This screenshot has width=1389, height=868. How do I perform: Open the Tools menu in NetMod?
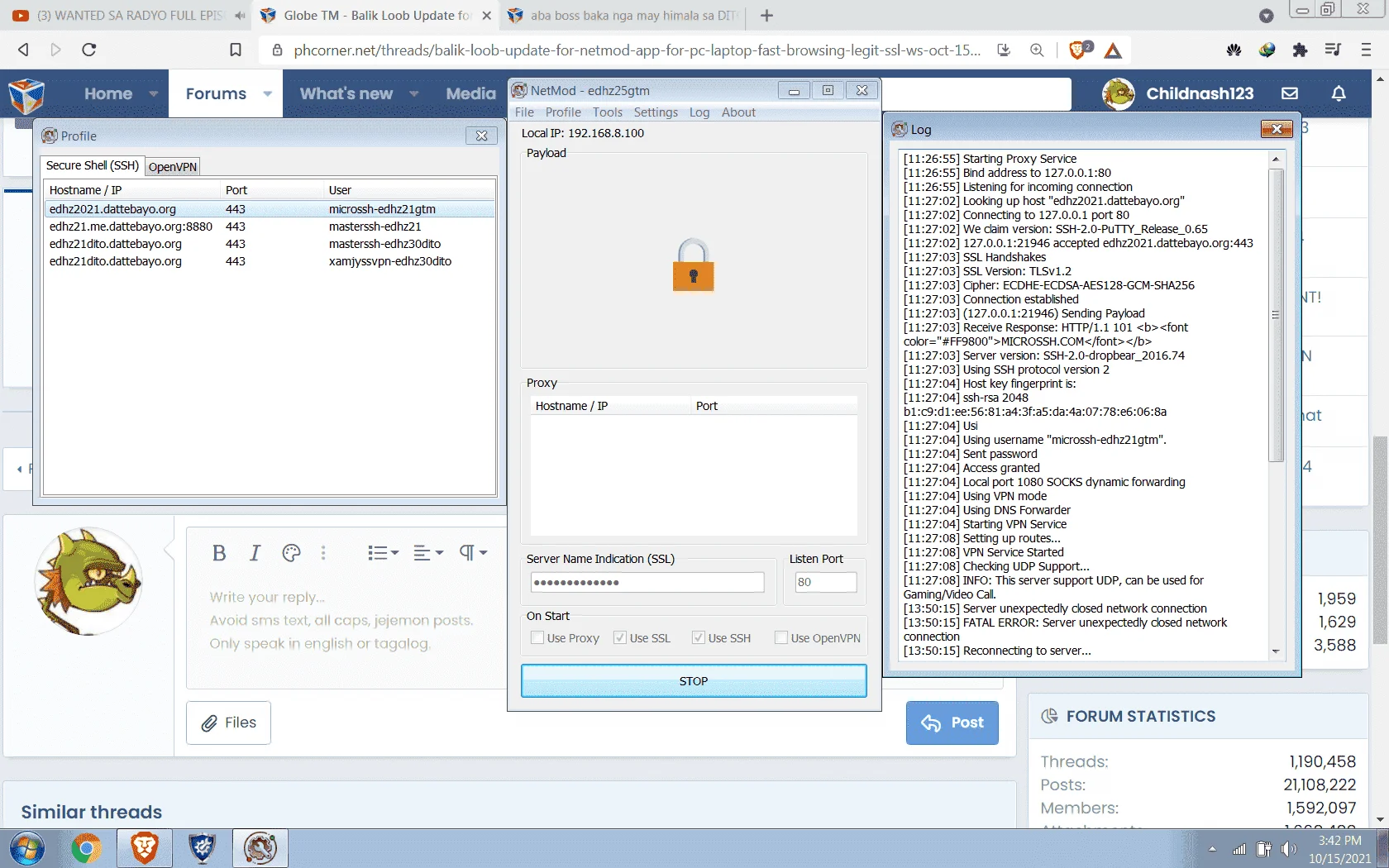click(x=607, y=112)
